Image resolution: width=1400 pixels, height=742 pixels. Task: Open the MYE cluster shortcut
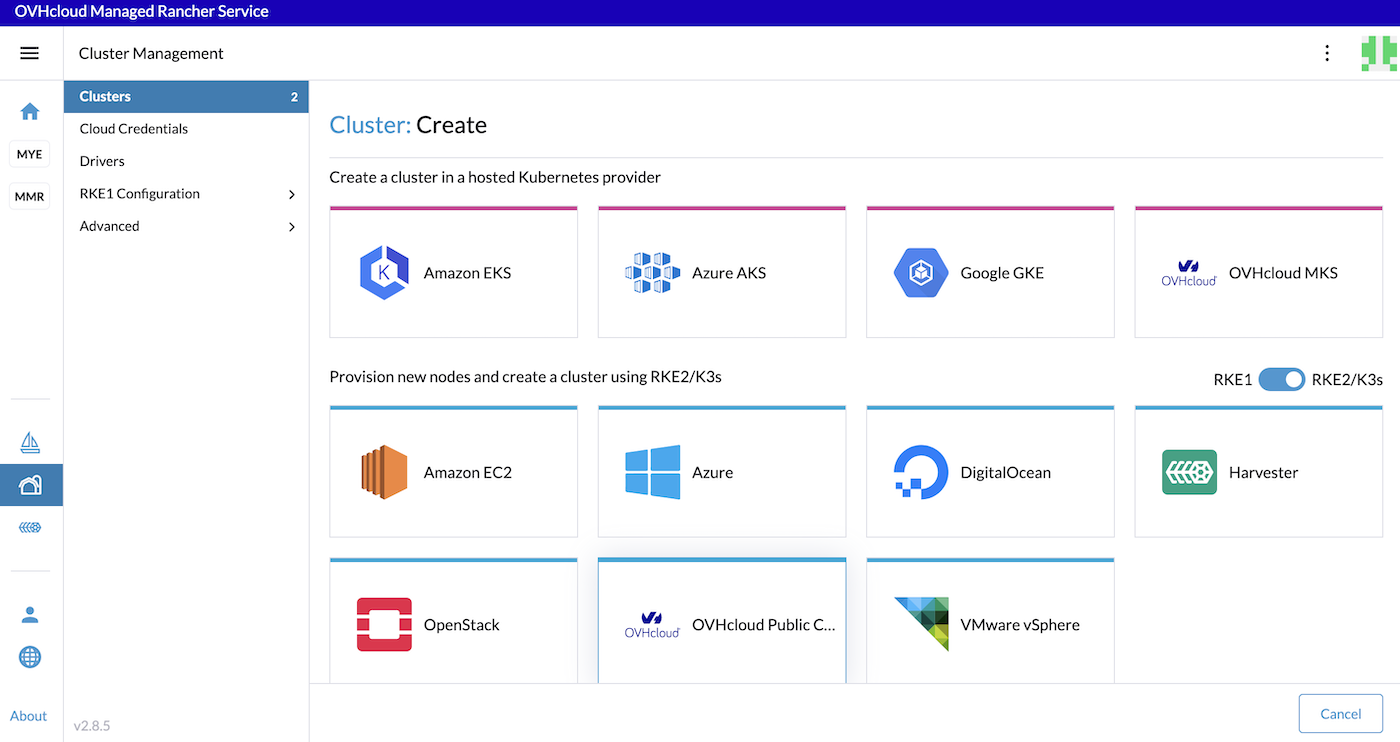(29, 153)
